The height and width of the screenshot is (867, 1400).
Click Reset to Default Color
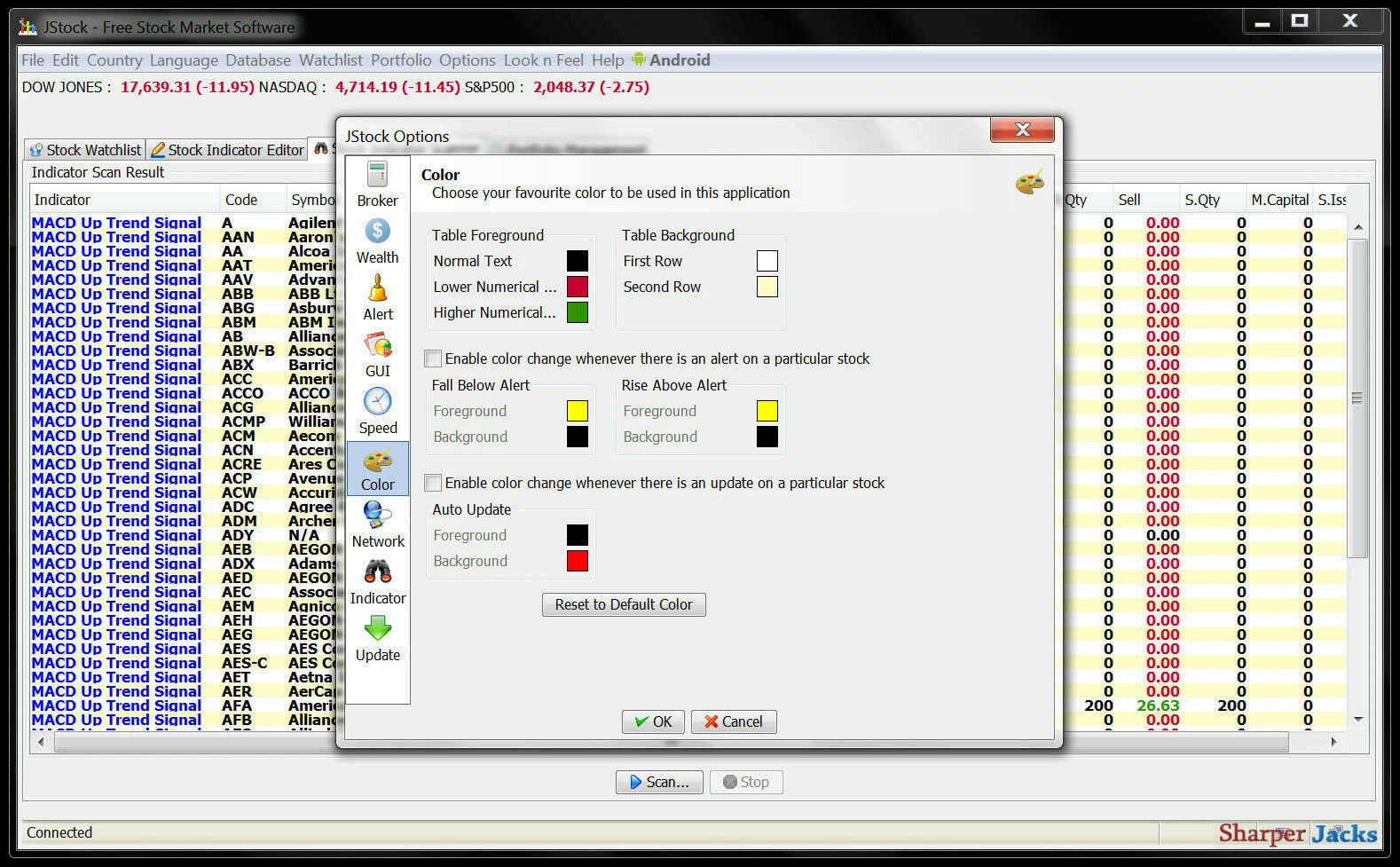coord(624,604)
